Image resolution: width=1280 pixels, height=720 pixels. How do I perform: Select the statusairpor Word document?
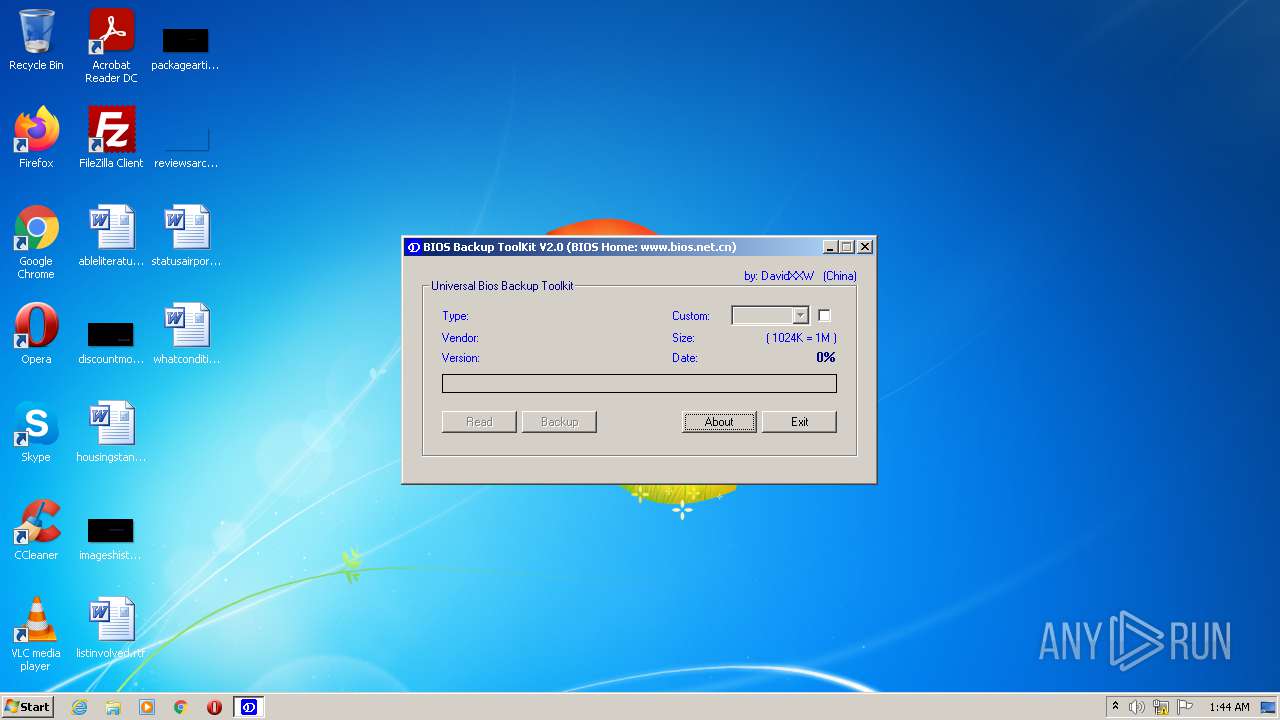click(x=185, y=236)
